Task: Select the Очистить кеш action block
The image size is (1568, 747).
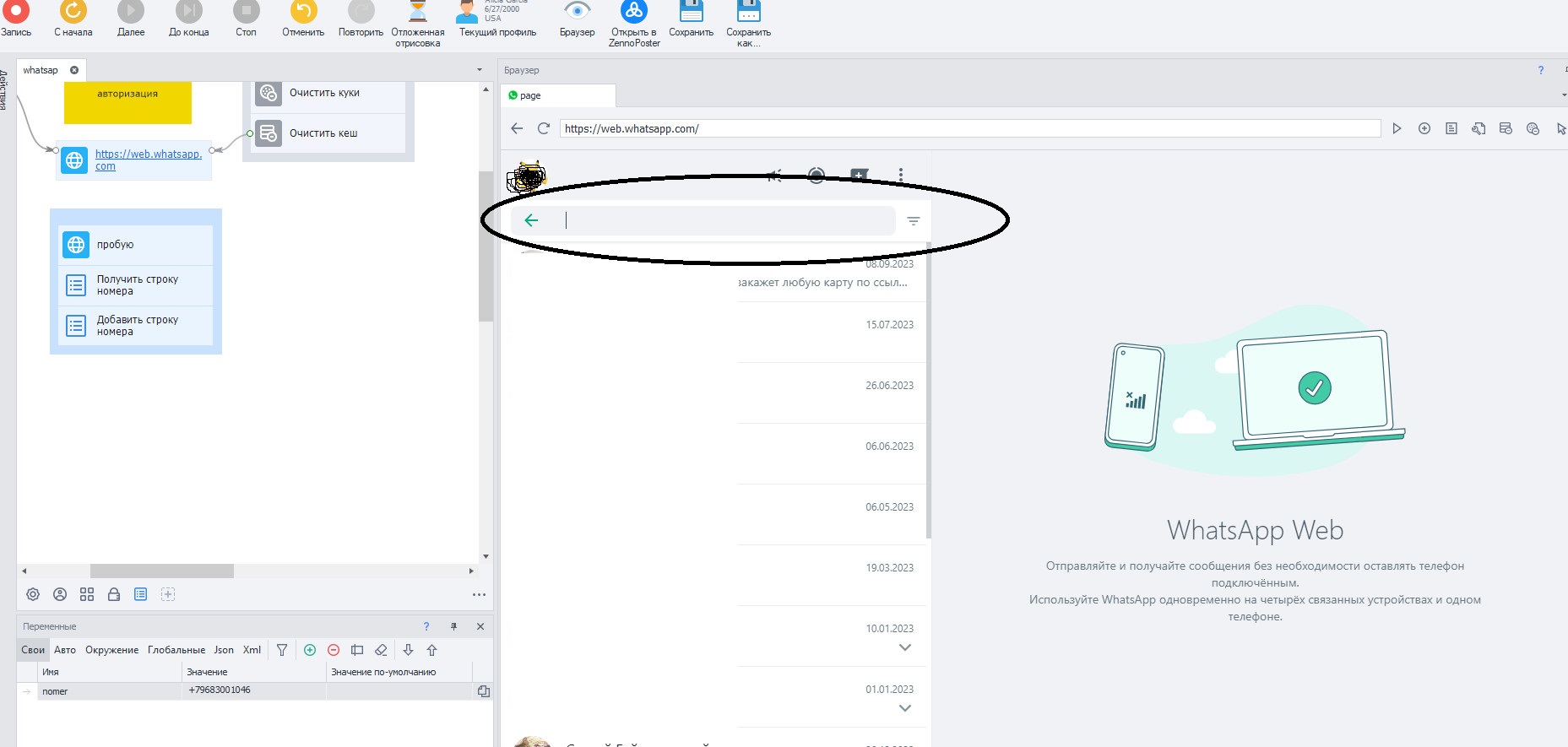Action: (328, 133)
